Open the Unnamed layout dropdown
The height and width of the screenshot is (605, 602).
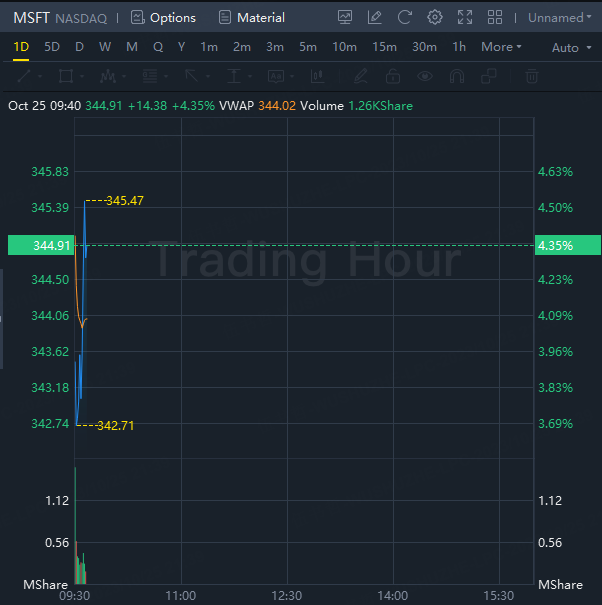(x=560, y=18)
